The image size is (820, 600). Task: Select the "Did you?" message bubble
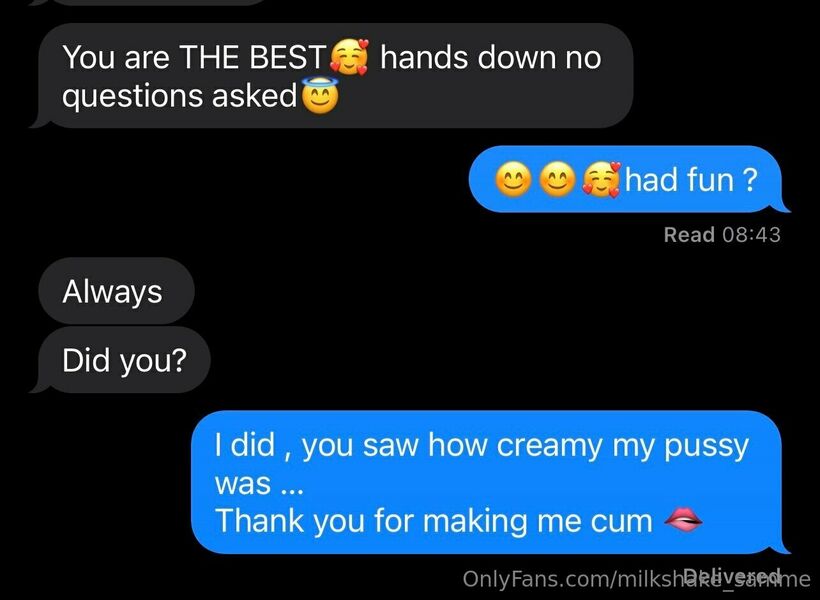(x=123, y=360)
